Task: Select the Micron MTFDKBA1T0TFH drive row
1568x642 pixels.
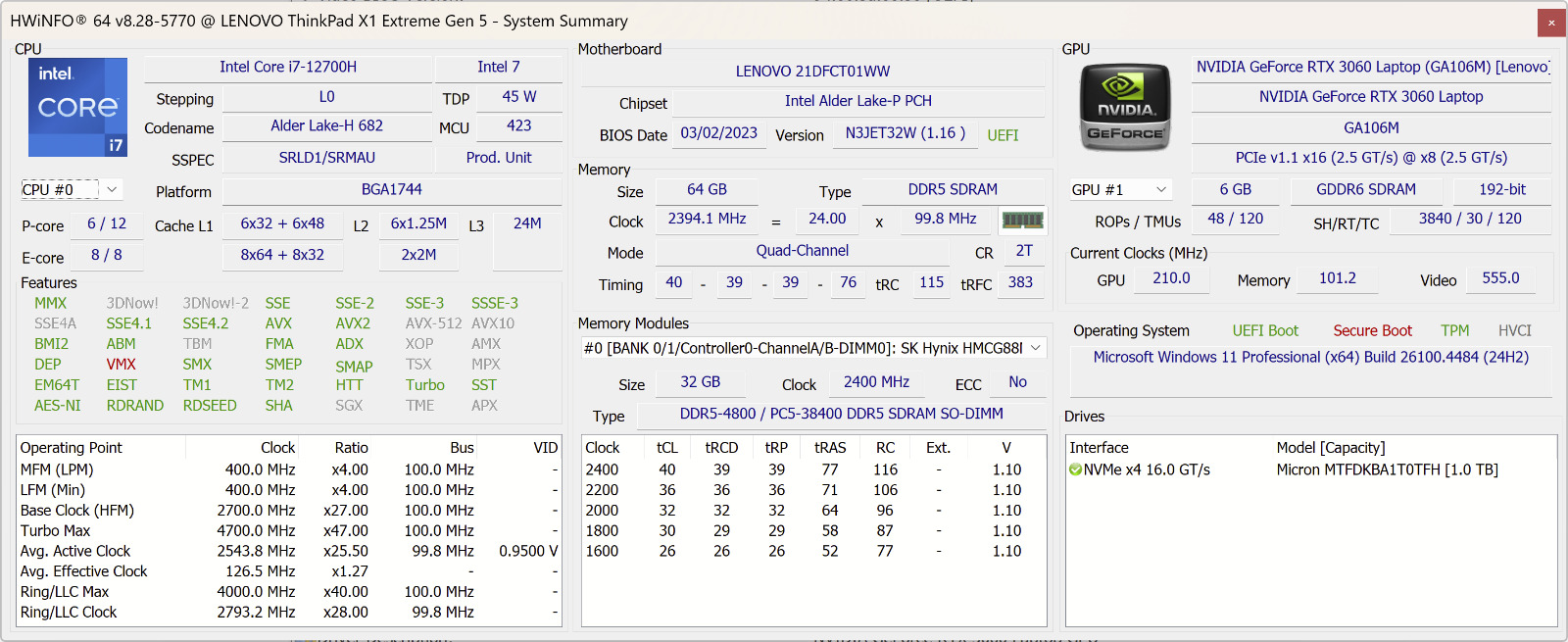Action: pos(1311,469)
